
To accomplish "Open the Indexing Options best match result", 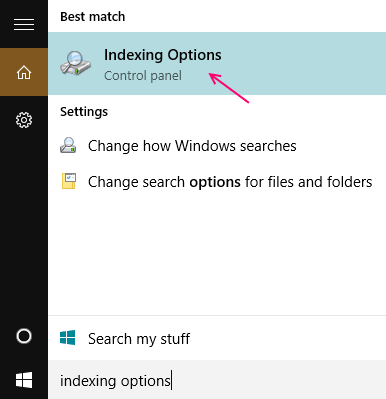I will (217, 63).
